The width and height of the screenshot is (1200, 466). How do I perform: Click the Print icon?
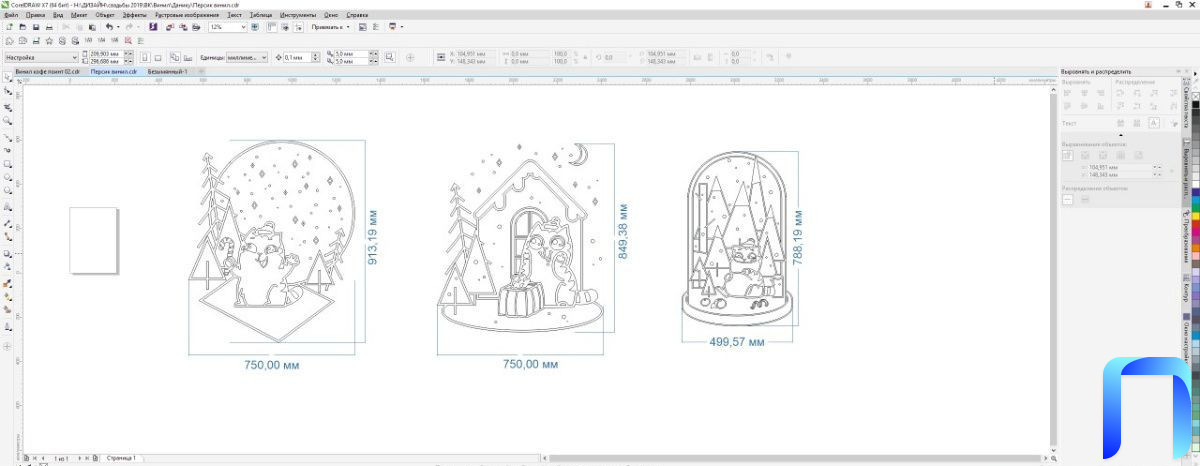(49, 26)
